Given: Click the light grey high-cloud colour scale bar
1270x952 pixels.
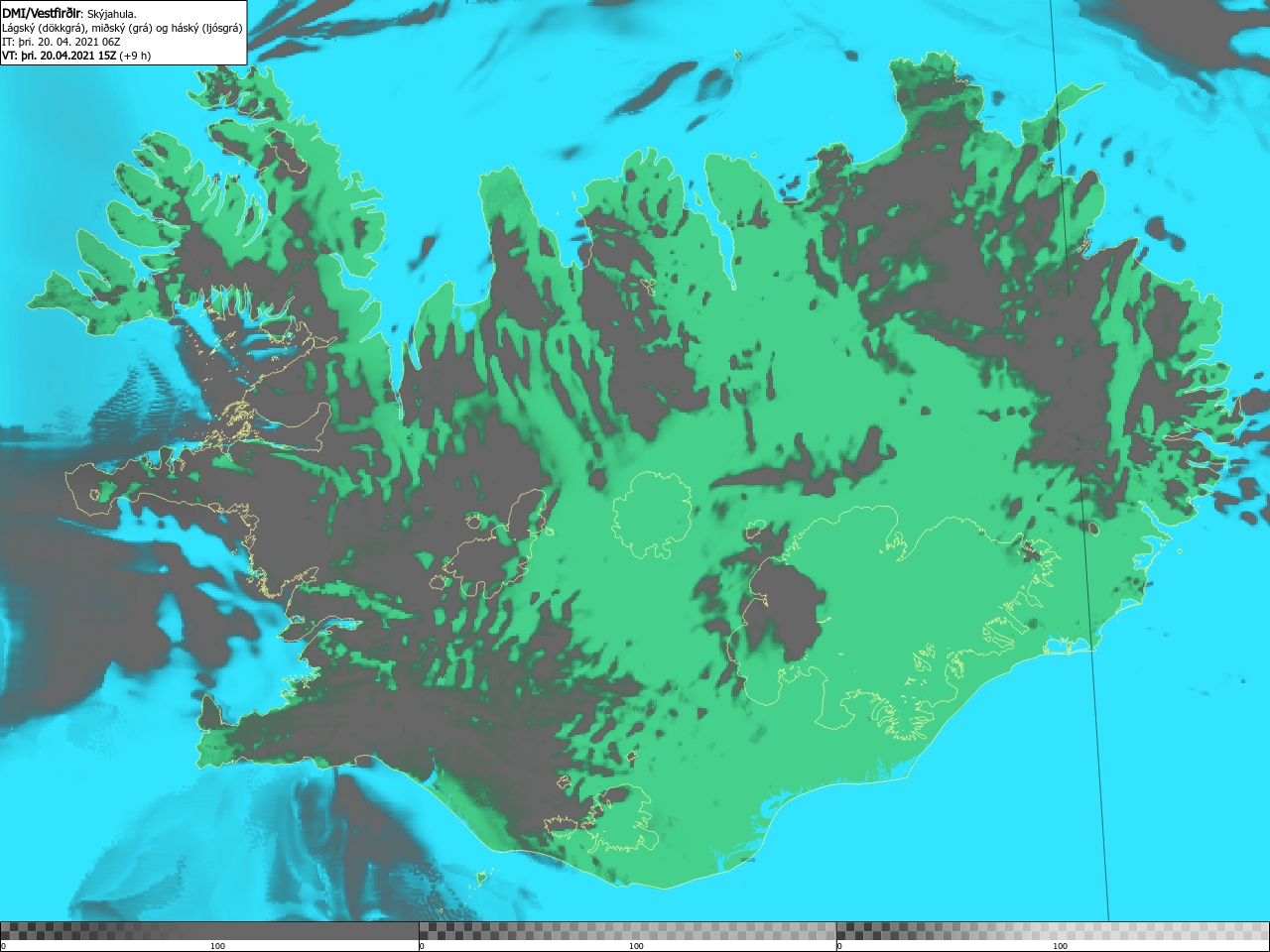Looking at the screenshot, I should pyautogui.click(x=1053, y=930).
